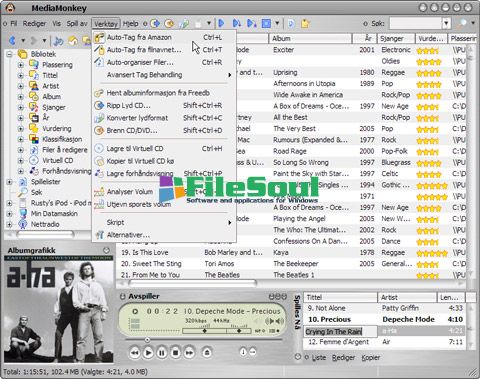This screenshot has width=480, height=379.
Task: Open Alternativer settings entry
Action: [164, 235]
